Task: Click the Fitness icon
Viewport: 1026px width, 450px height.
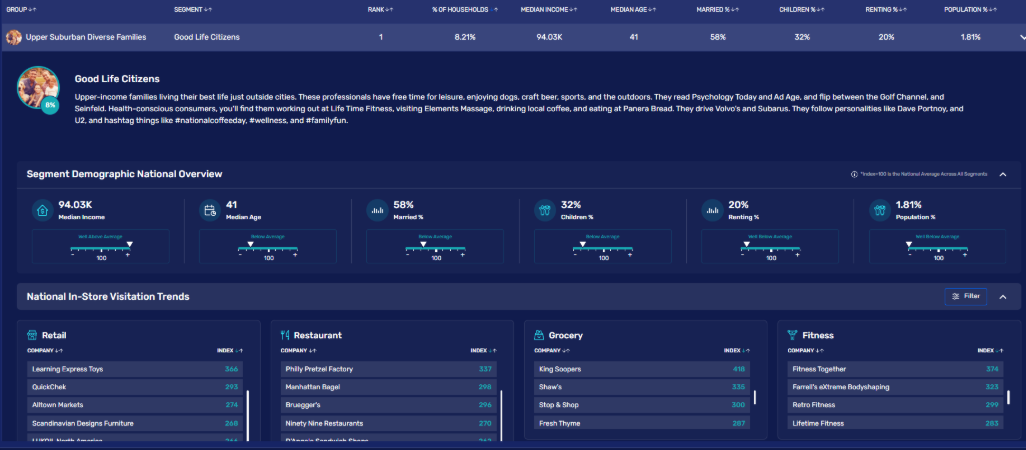Action: click(x=792, y=335)
